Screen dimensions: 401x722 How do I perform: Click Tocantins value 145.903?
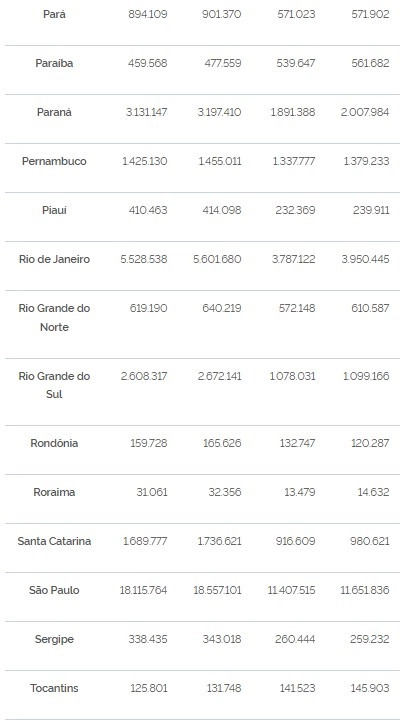pyautogui.click(x=370, y=688)
